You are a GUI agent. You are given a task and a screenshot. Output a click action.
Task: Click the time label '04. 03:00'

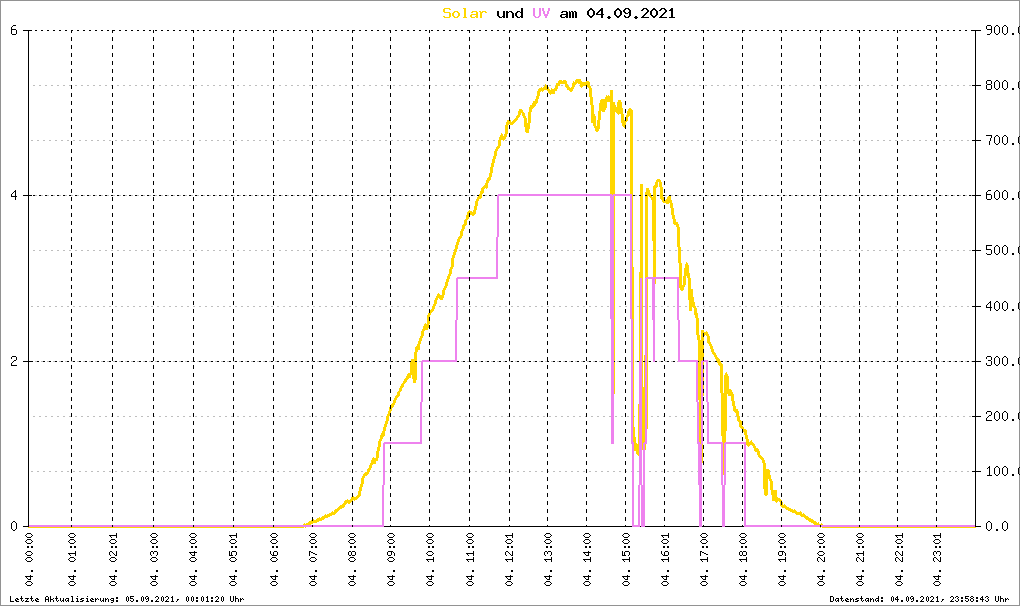pyautogui.click(x=154, y=560)
